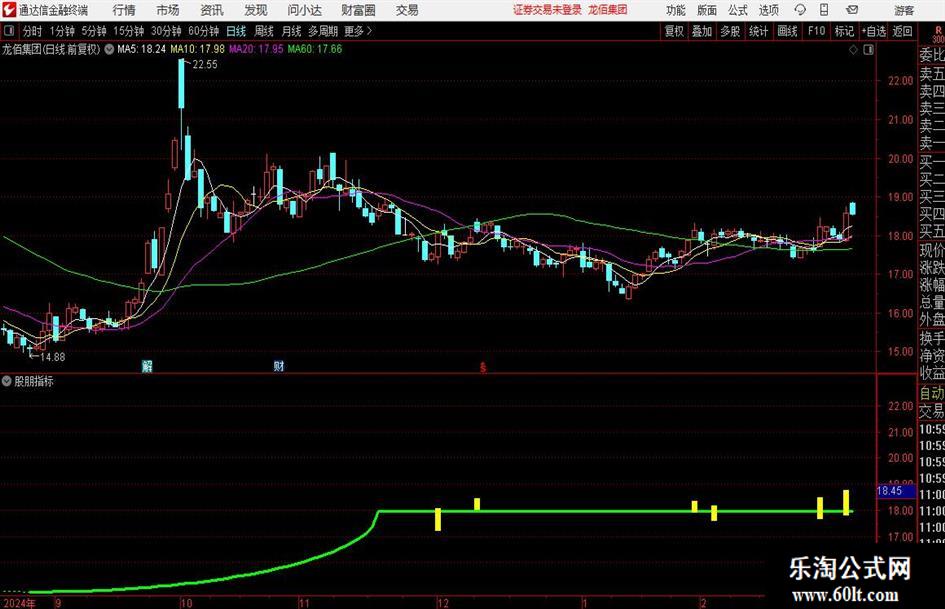This screenshot has width=945, height=609.
Task: Click the MA20: 17.95 label
Action: [256, 49]
